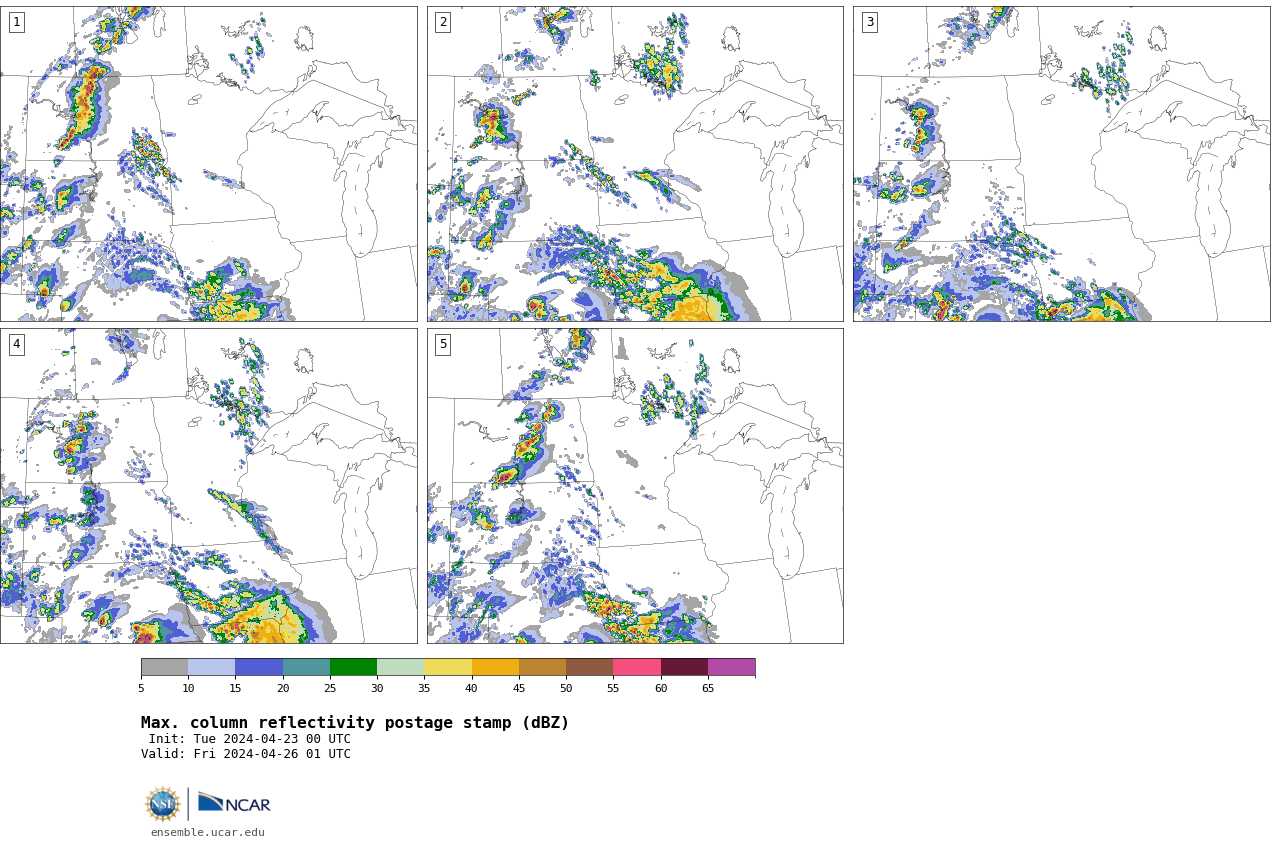Select the gray 5-10 dBZ color swatch
Image resolution: width=1280 pixels, height=844 pixels.
pos(164,667)
